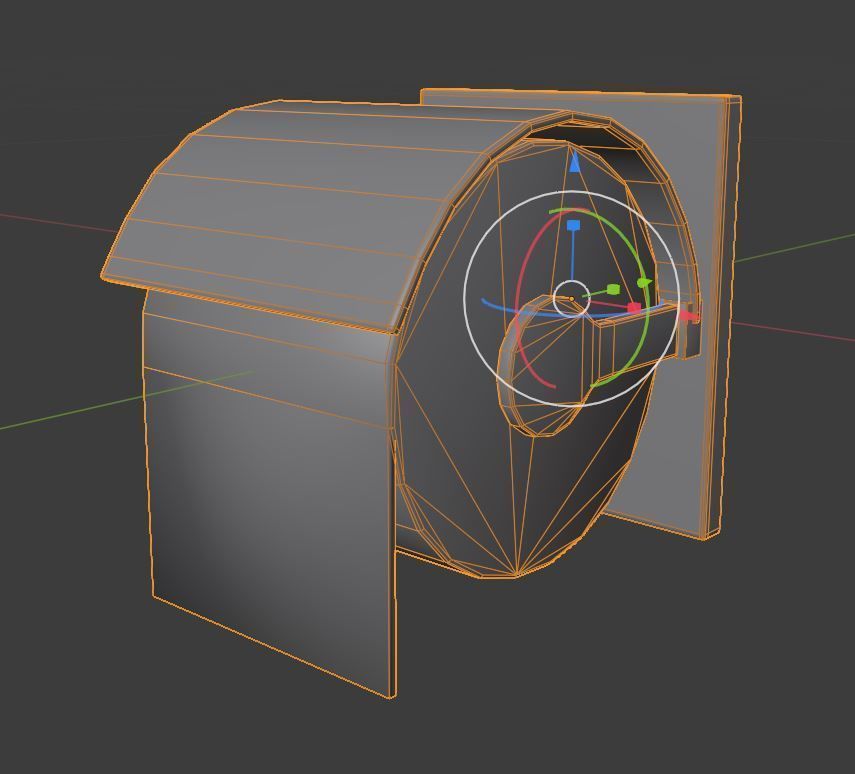The width and height of the screenshot is (855, 774).
Task: Click the red X-axis scale cube handle
Action: (x=634, y=308)
